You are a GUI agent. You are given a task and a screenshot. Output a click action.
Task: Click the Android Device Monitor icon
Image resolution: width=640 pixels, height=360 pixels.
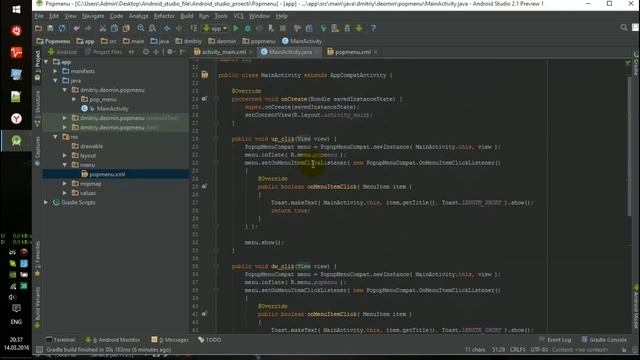(359, 28)
